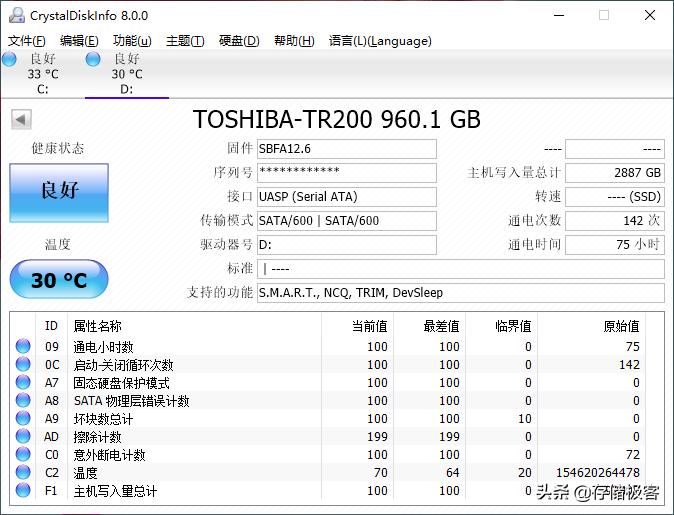Viewport: 674px width, 515px height.
Task: Switch to the C: drive tab at 33 °C
Action: coord(43,74)
